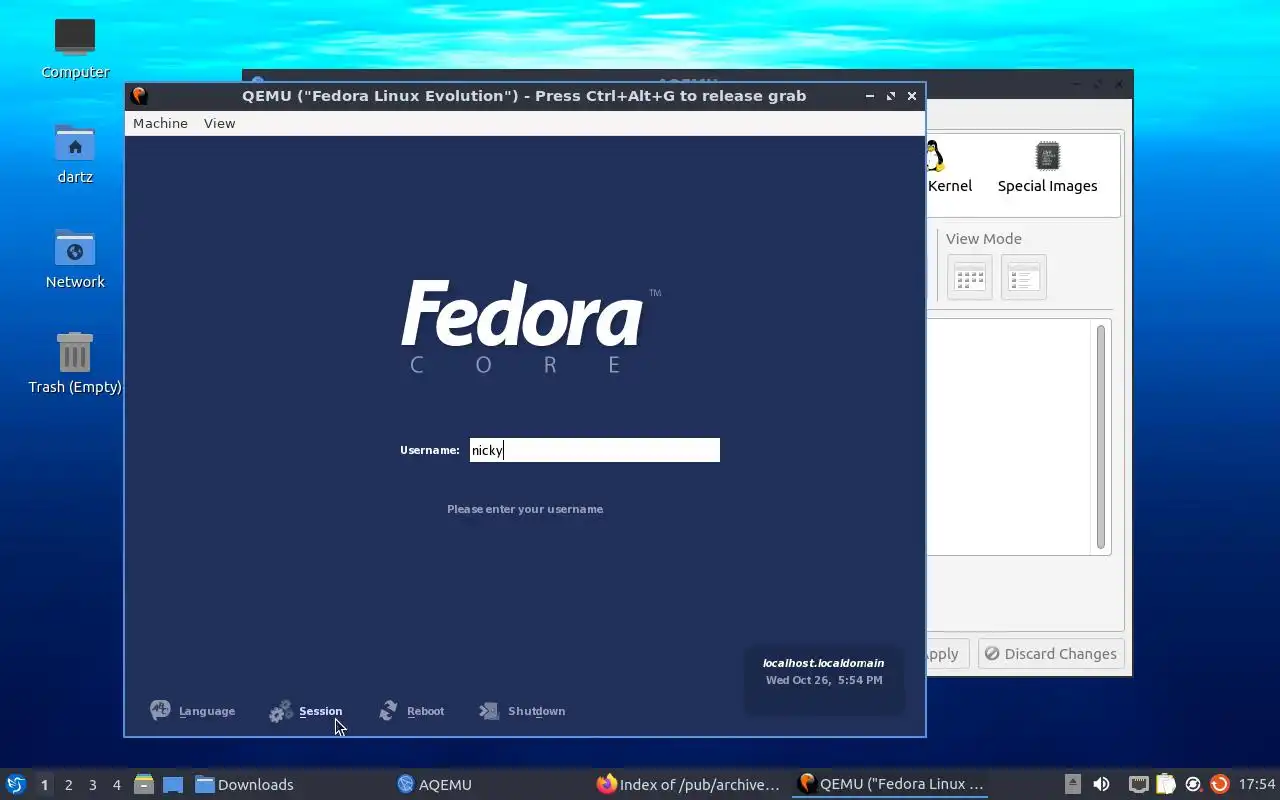Click the localhost.localdomain clock panel
The image size is (1280, 800).
(824, 680)
